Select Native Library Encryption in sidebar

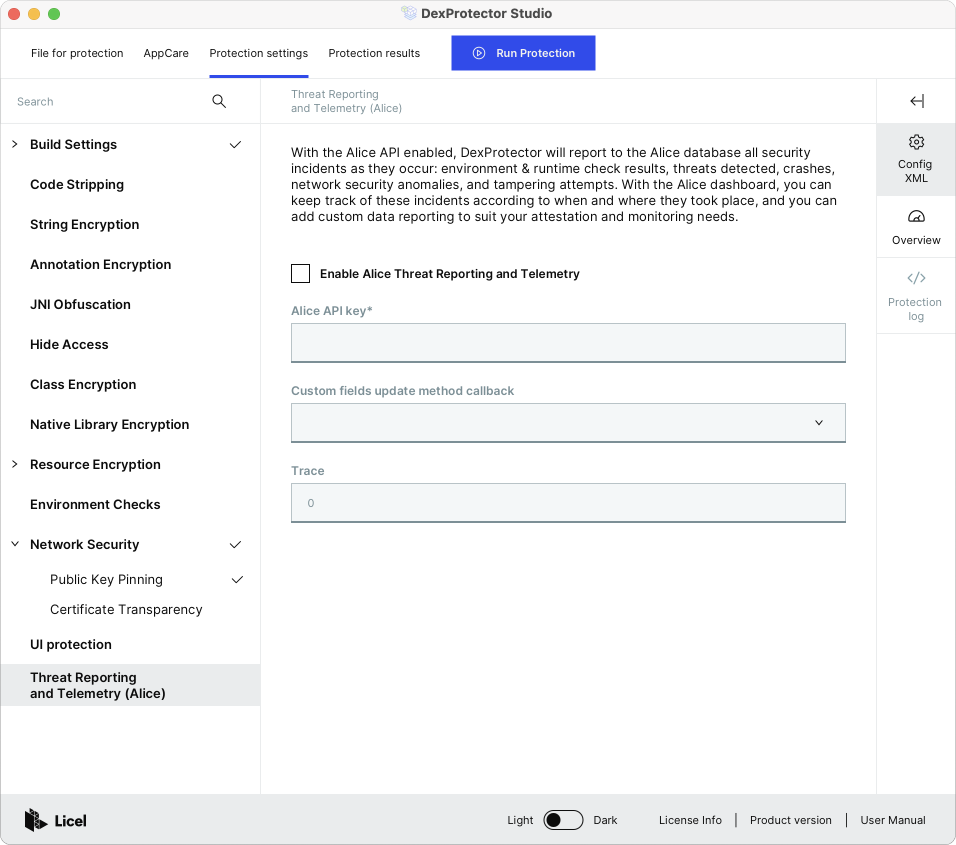(x=110, y=424)
